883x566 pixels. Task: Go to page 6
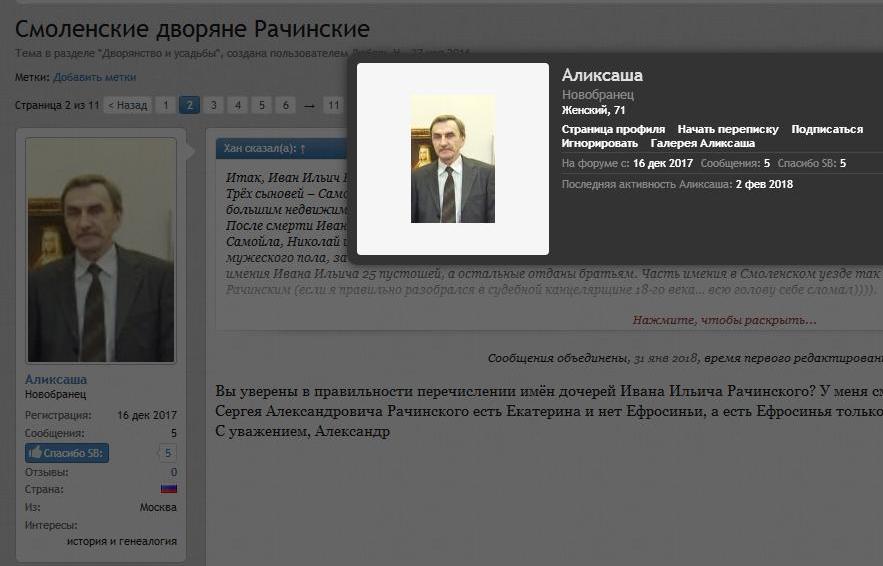pyautogui.click(x=286, y=105)
